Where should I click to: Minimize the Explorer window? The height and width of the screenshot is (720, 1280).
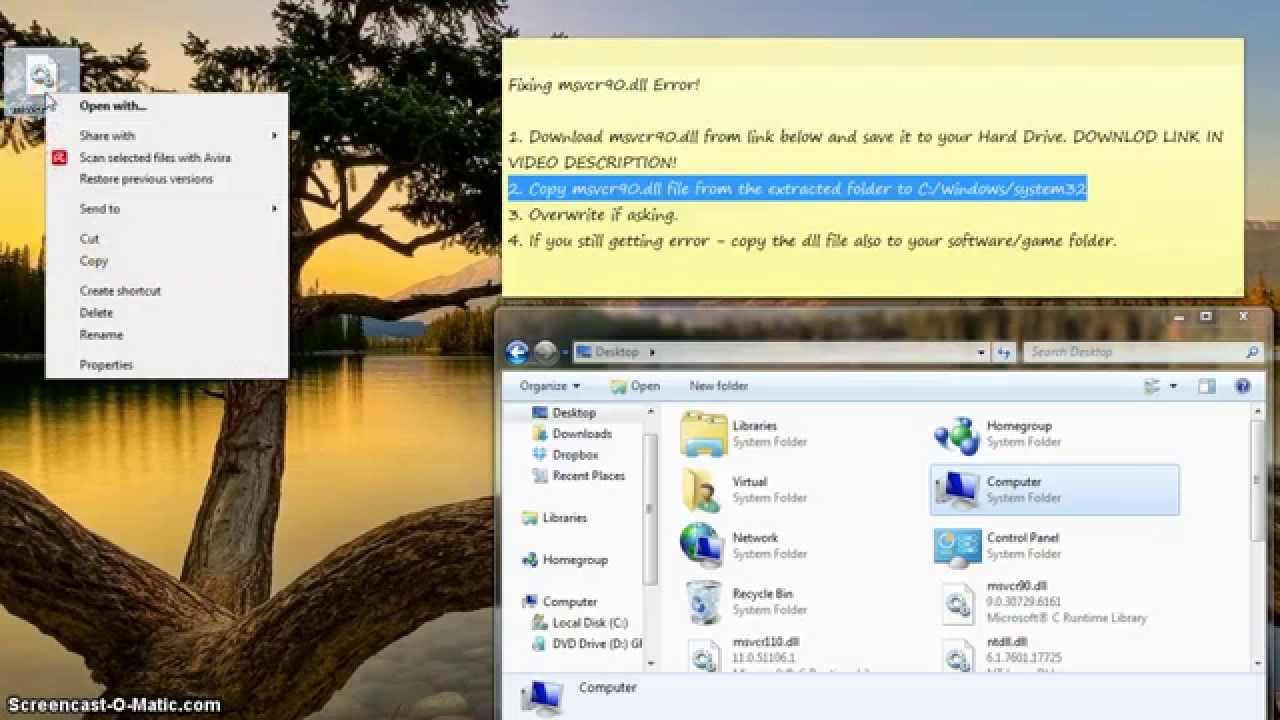[x=1180, y=317]
